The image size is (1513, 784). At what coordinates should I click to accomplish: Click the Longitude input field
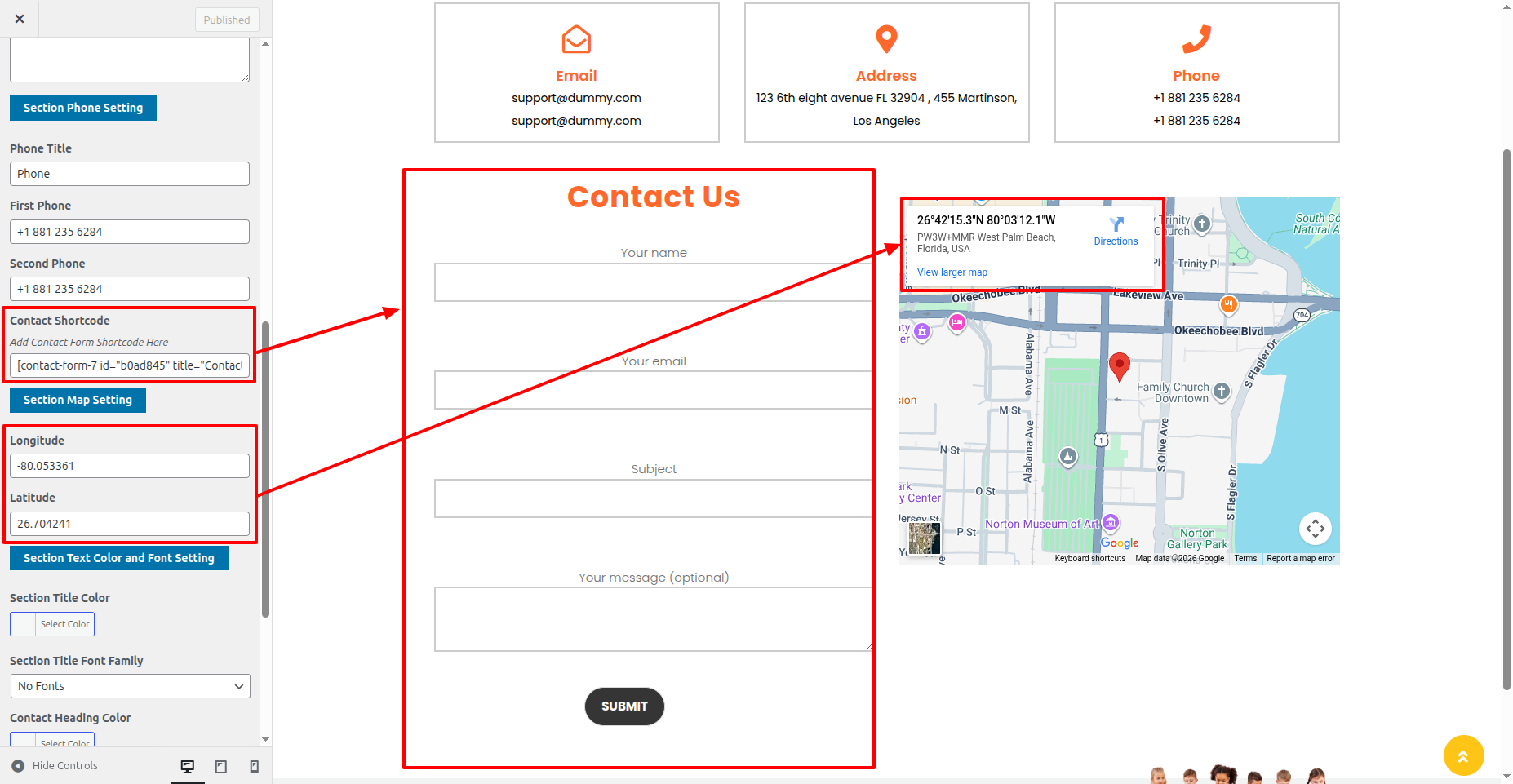coord(130,466)
